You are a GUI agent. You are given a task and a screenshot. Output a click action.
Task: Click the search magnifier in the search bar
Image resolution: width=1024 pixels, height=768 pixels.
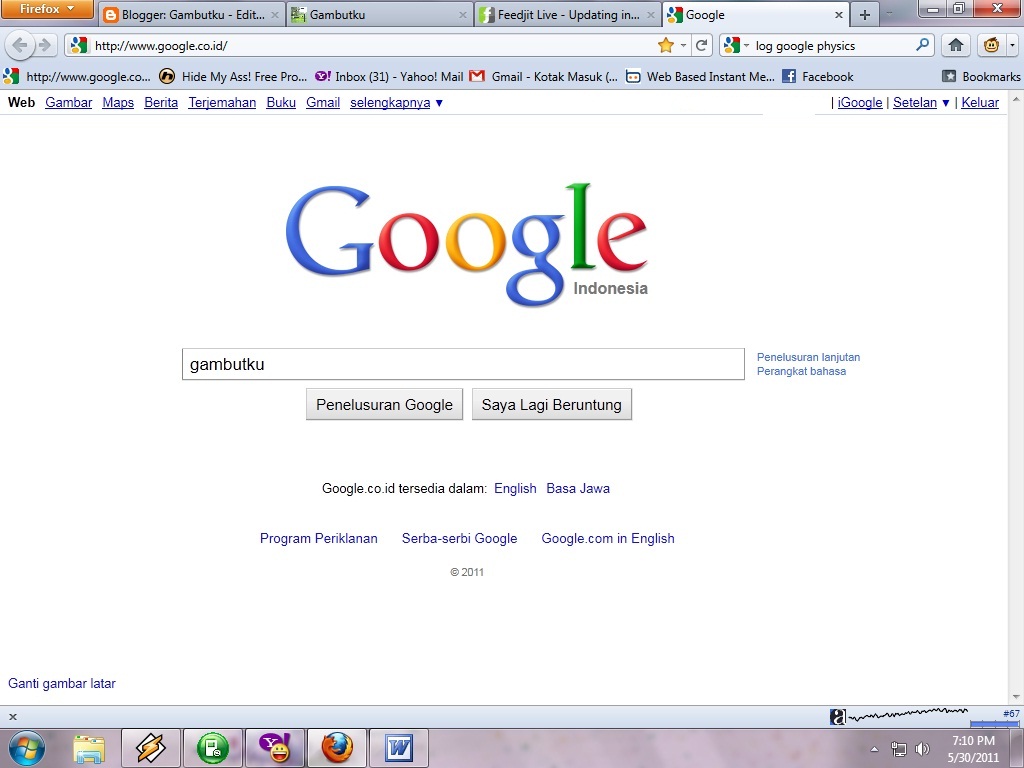pyautogui.click(x=922, y=45)
